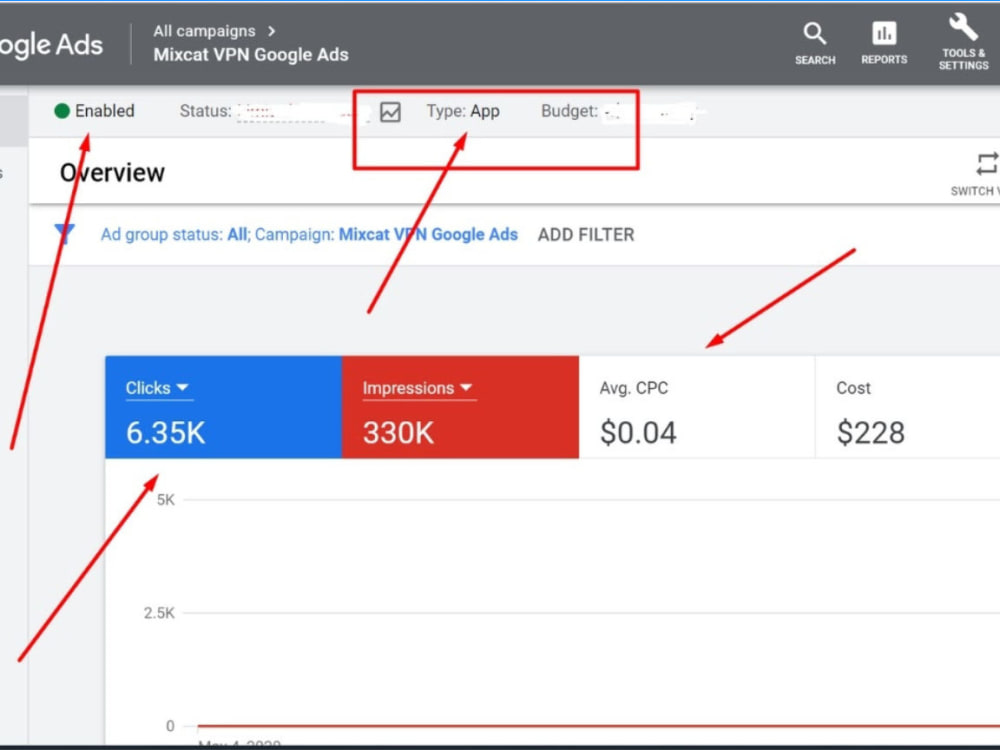Click the filter funnel icon
1000x750 pixels.
tap(64, 234)
